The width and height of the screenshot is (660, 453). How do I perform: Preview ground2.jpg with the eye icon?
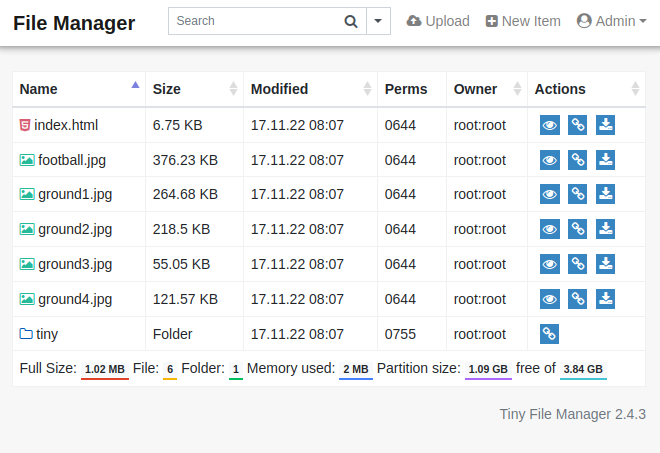pyautogui.click(x=549, y=229)
